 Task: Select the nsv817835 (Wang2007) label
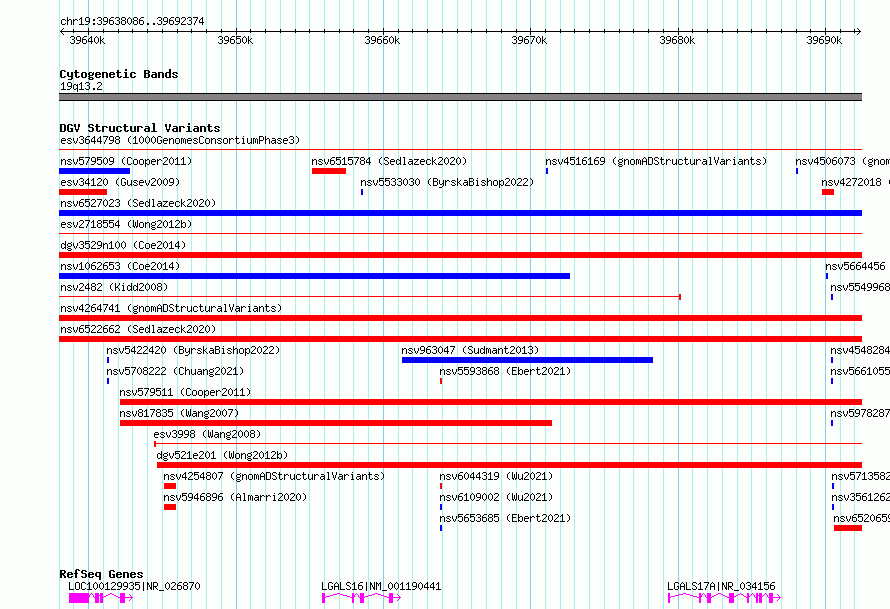(179, 413)
